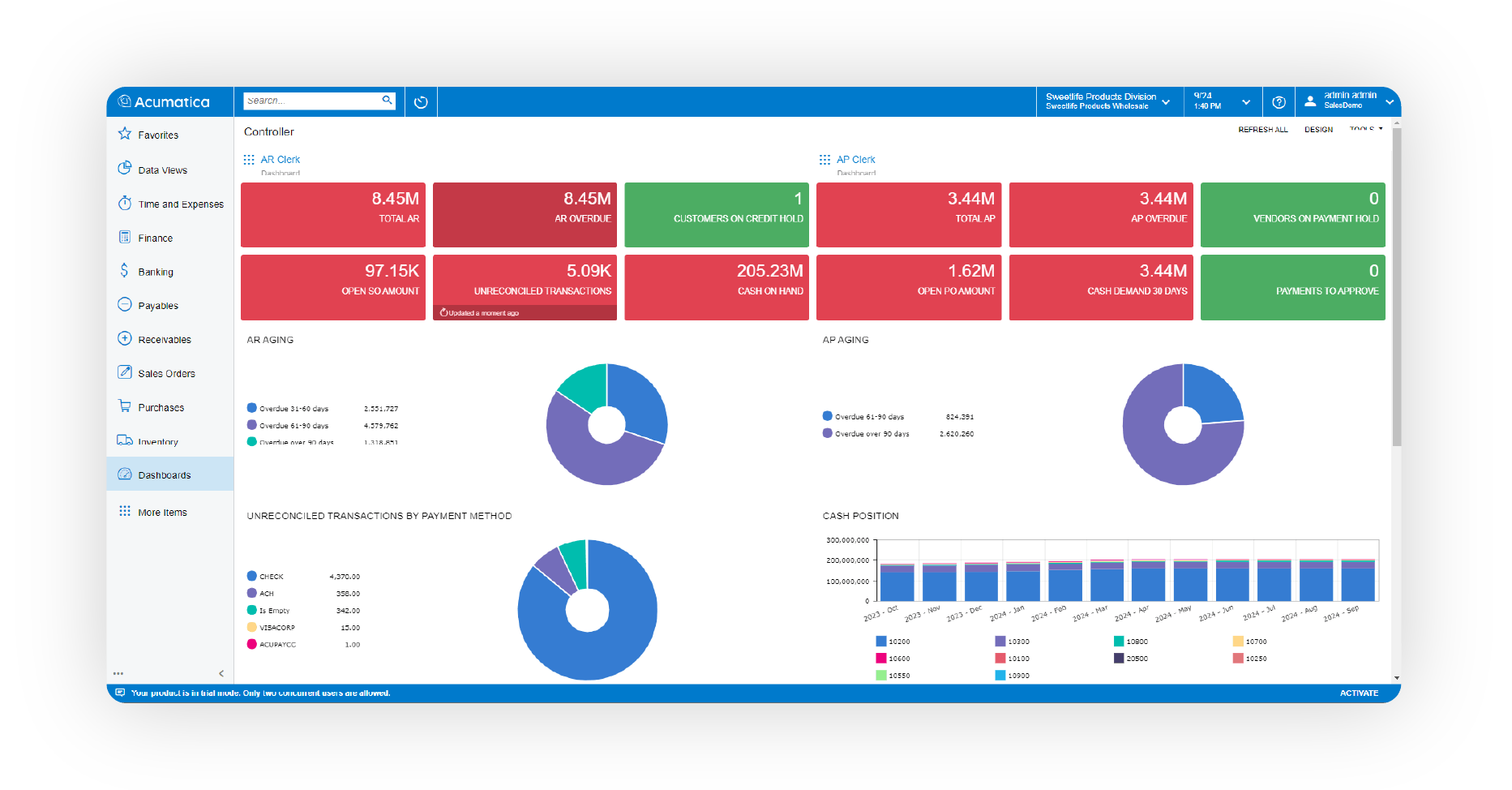Click the 10200 account legend swatch

(881, 641)
